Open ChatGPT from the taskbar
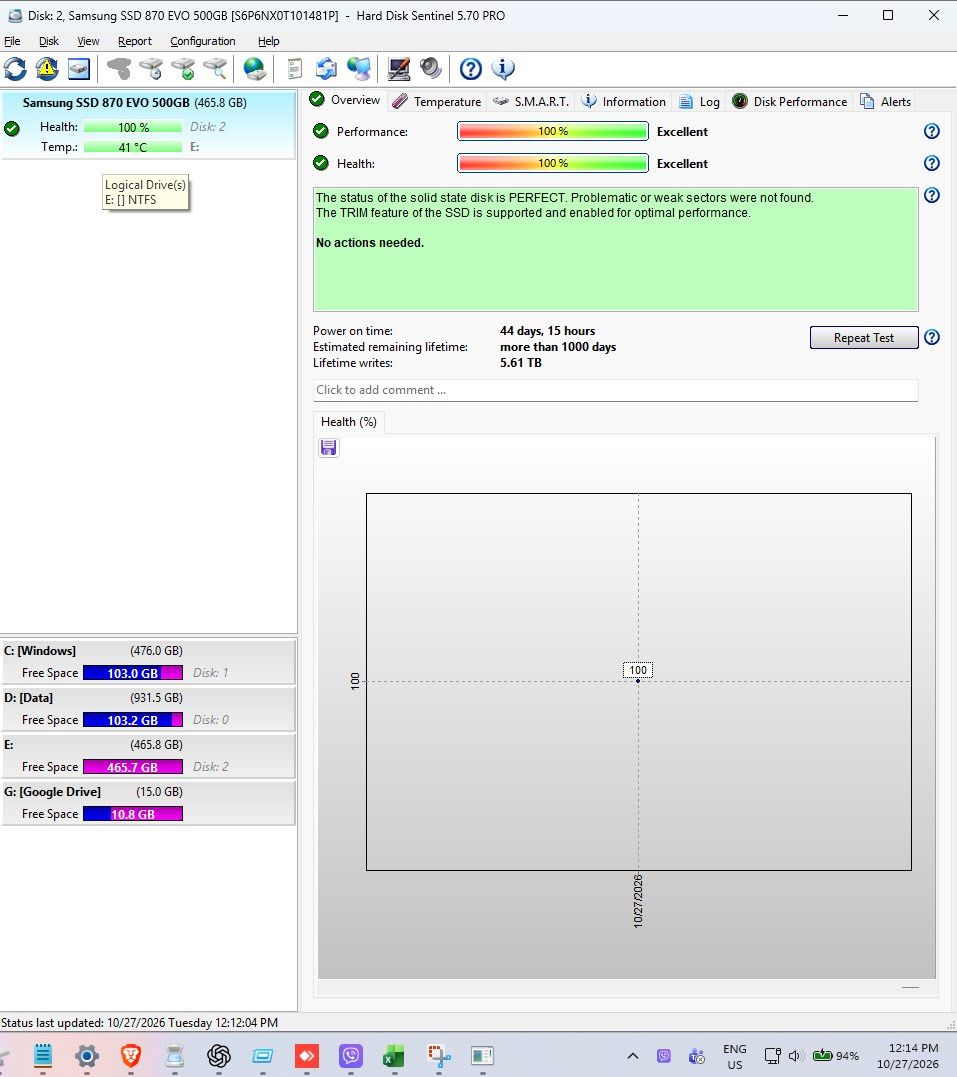This screenshot has width=957, height=1077. [218, 1055]
